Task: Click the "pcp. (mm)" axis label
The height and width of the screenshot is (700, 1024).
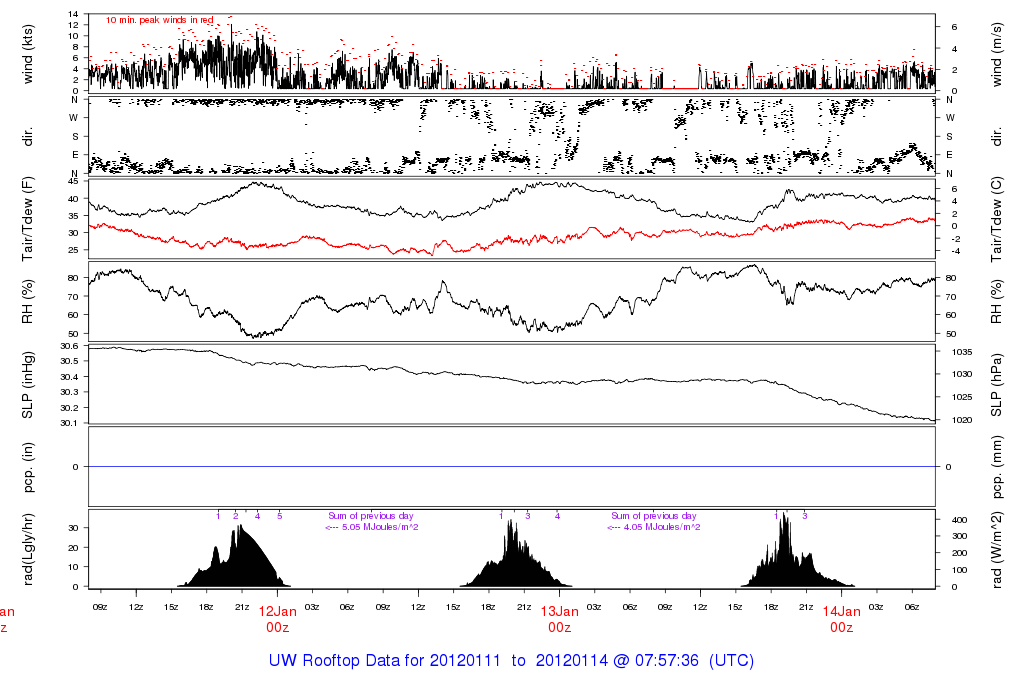Action: [997, 467]
